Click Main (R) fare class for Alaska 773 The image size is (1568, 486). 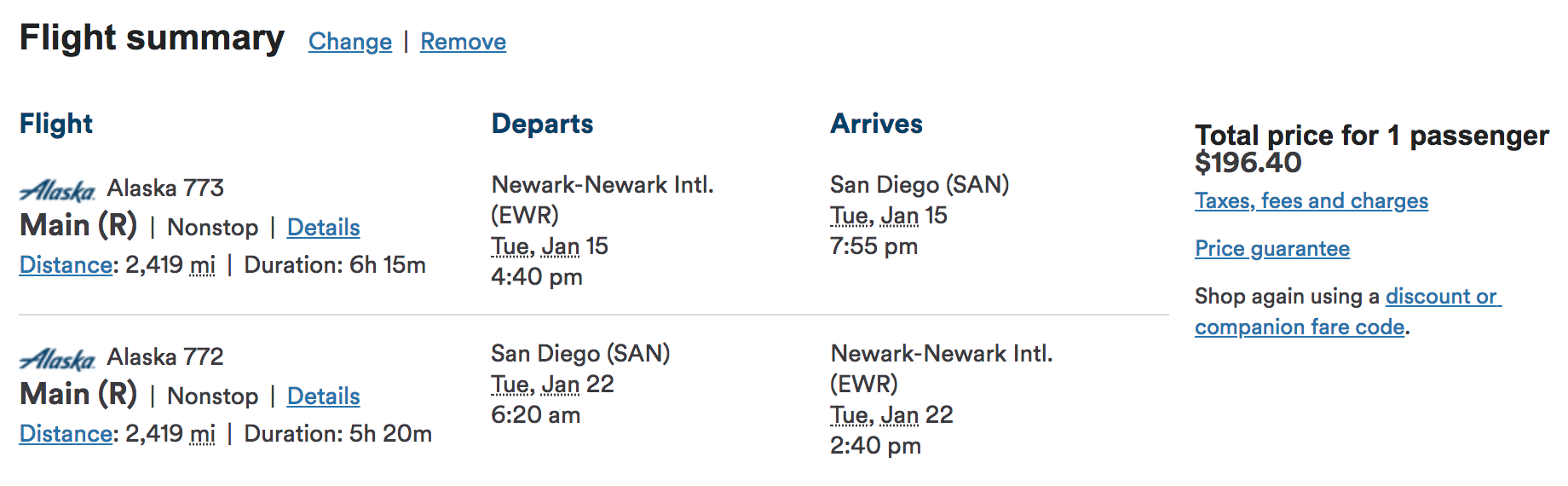tap(78, 226)
